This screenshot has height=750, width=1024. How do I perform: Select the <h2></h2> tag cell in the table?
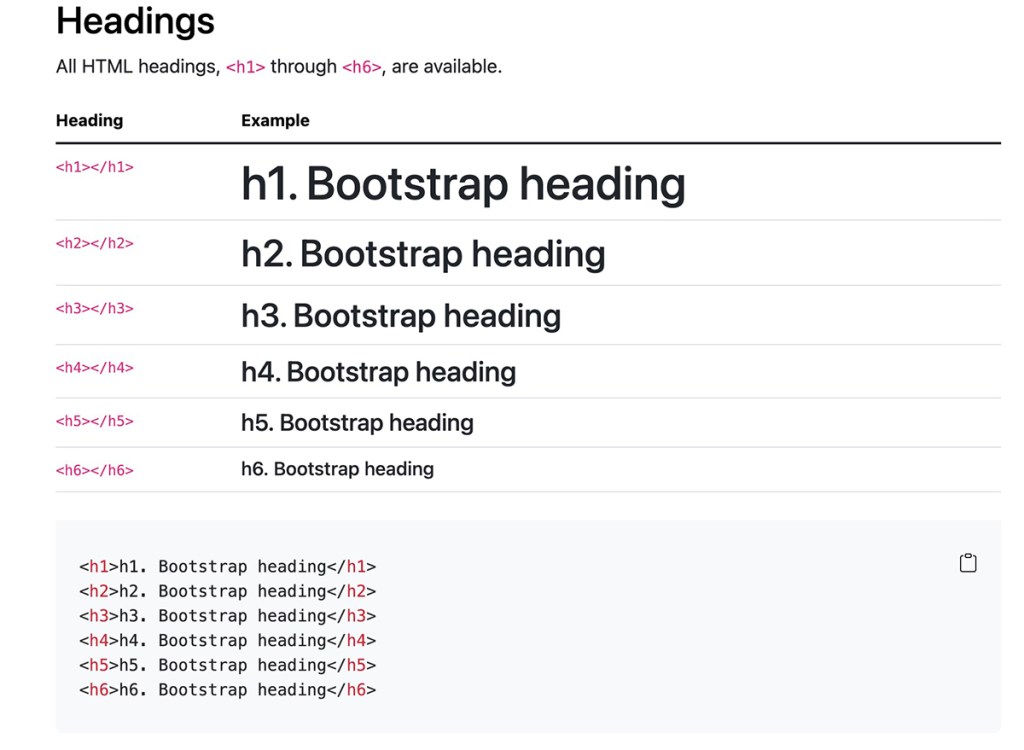94,243
